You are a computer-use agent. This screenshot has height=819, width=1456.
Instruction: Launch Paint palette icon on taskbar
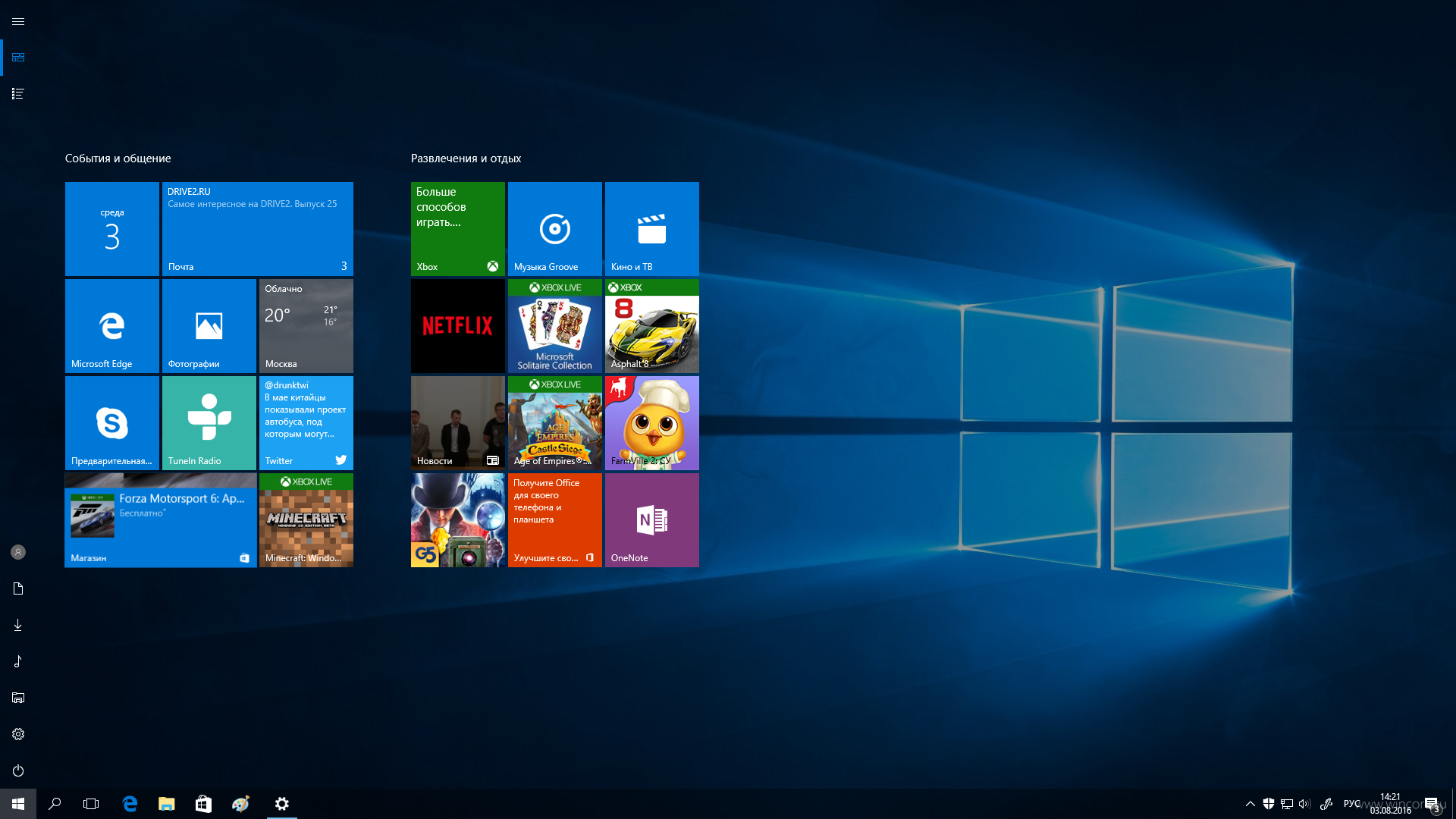click(x=240, y=804)
